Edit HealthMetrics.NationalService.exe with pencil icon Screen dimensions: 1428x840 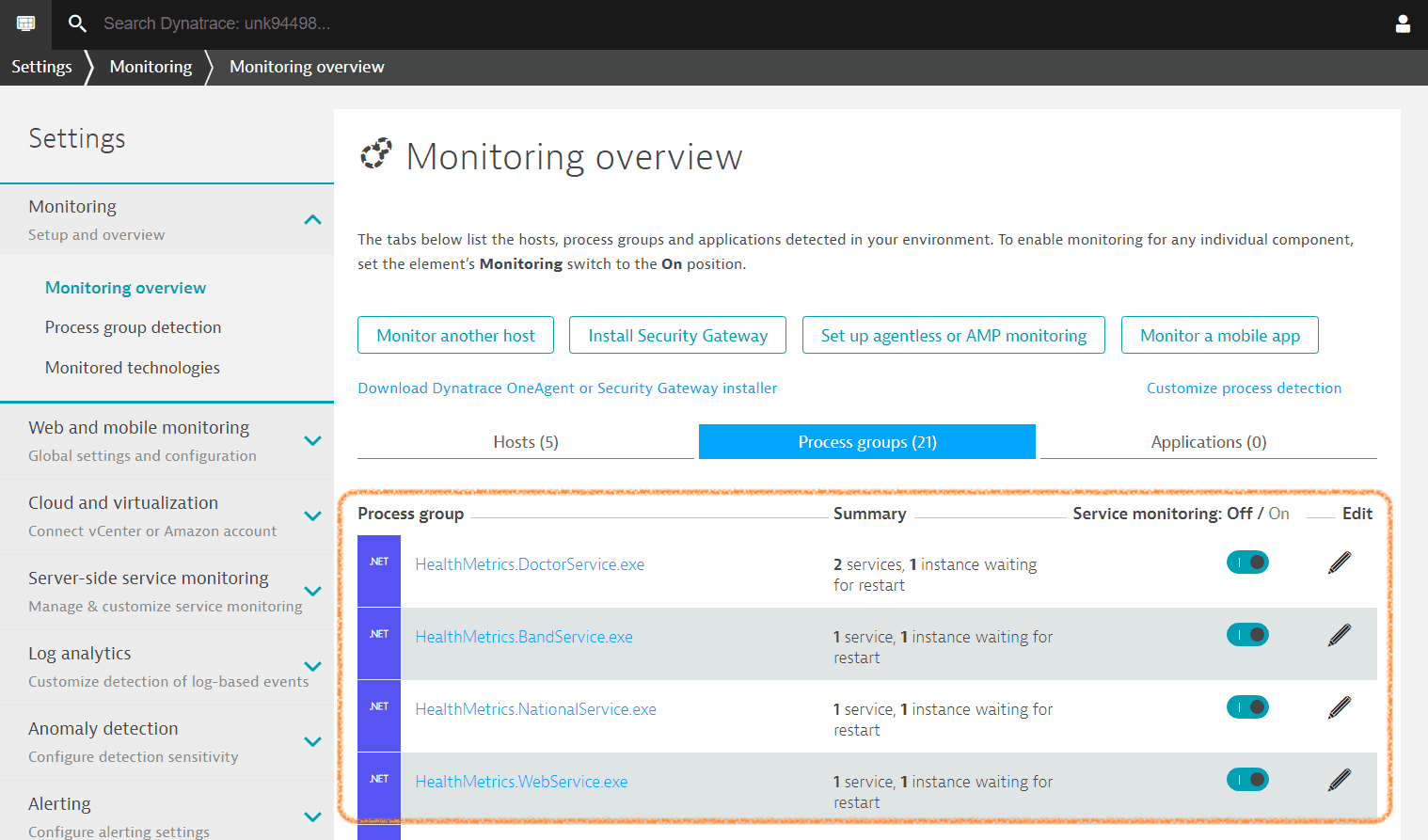[x=1340, y=707]
